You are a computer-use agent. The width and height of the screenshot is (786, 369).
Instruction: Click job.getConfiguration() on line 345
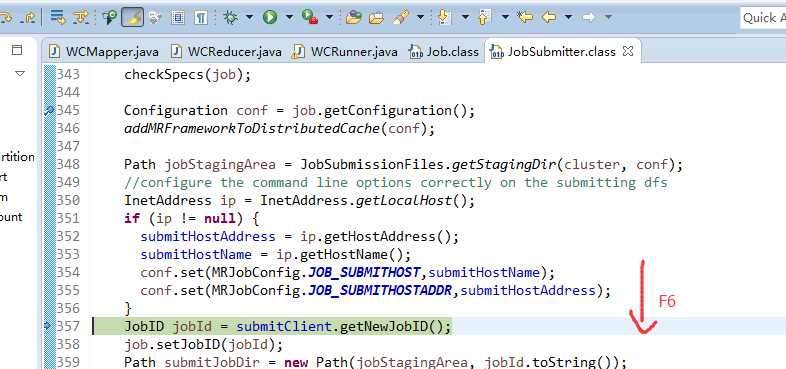[383, 110]
